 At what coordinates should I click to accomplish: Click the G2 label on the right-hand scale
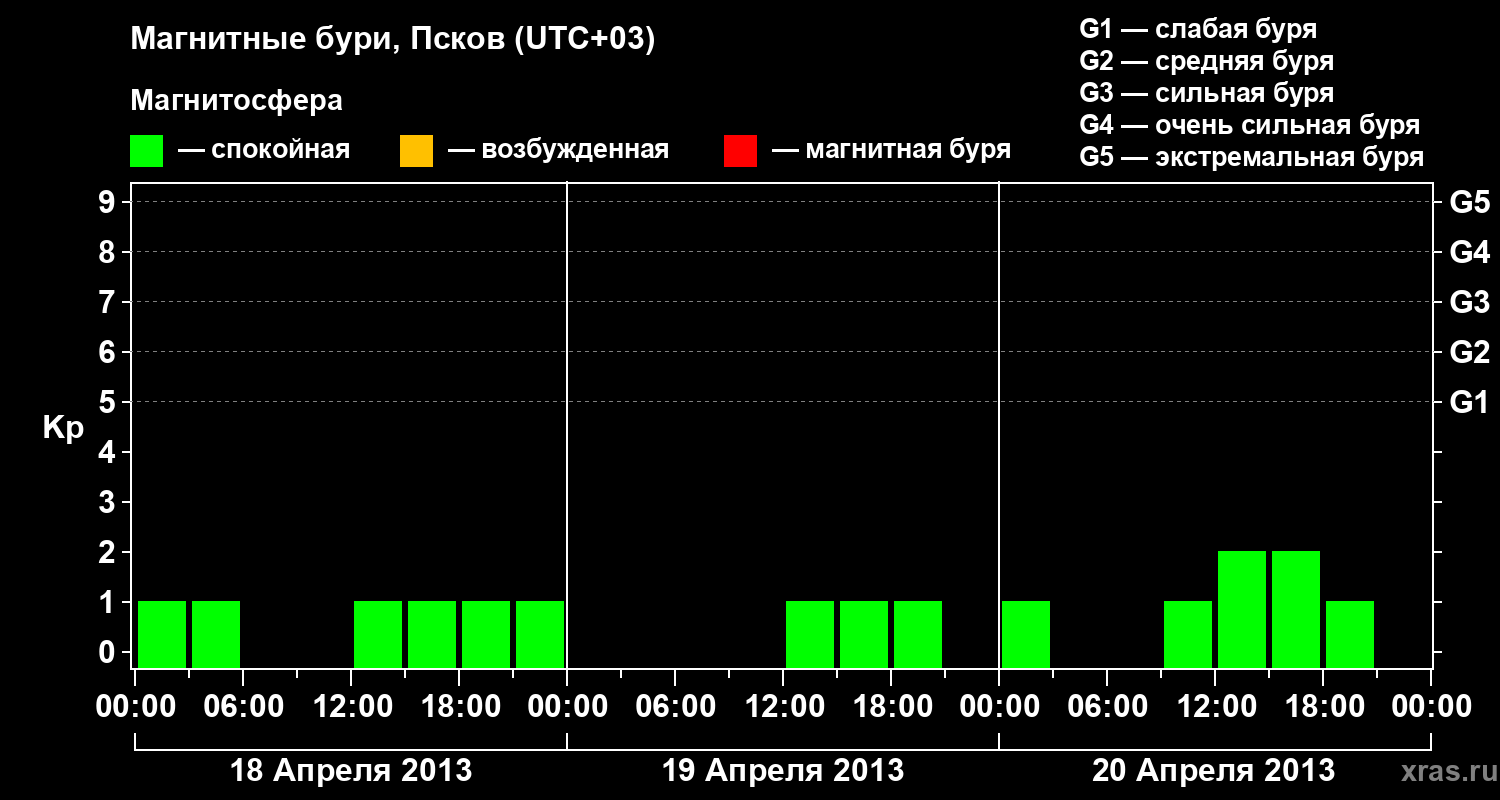[1469, 352]
